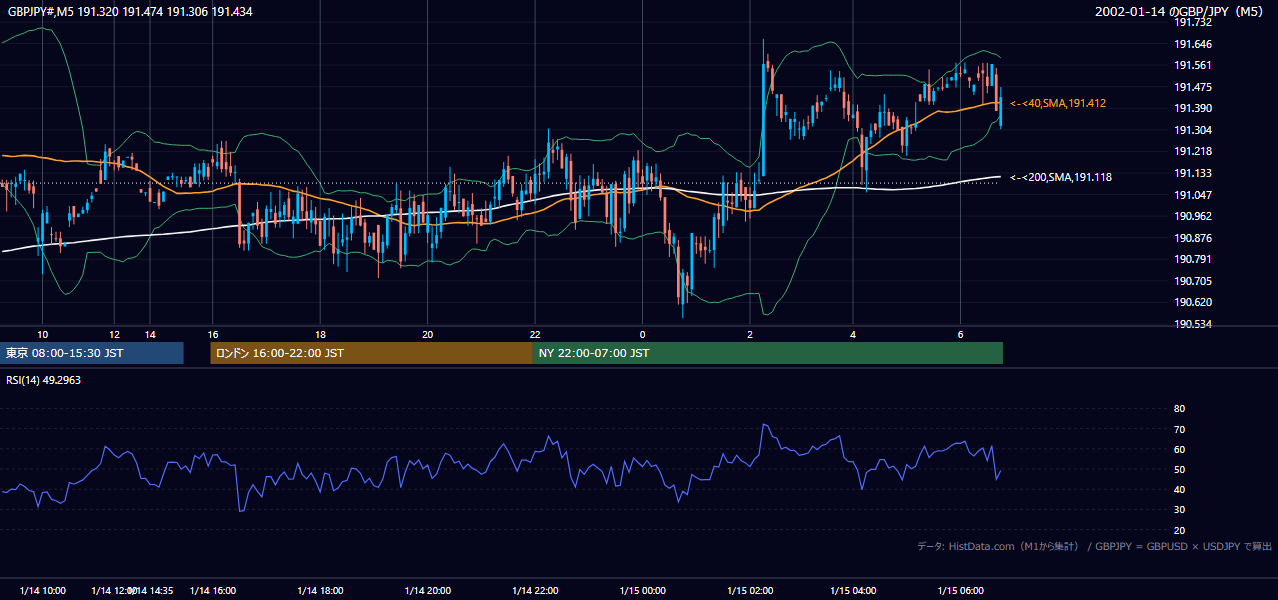
Task: Click RSI scale value 30
Action: pyautogui.click(x=1179, y=510)
